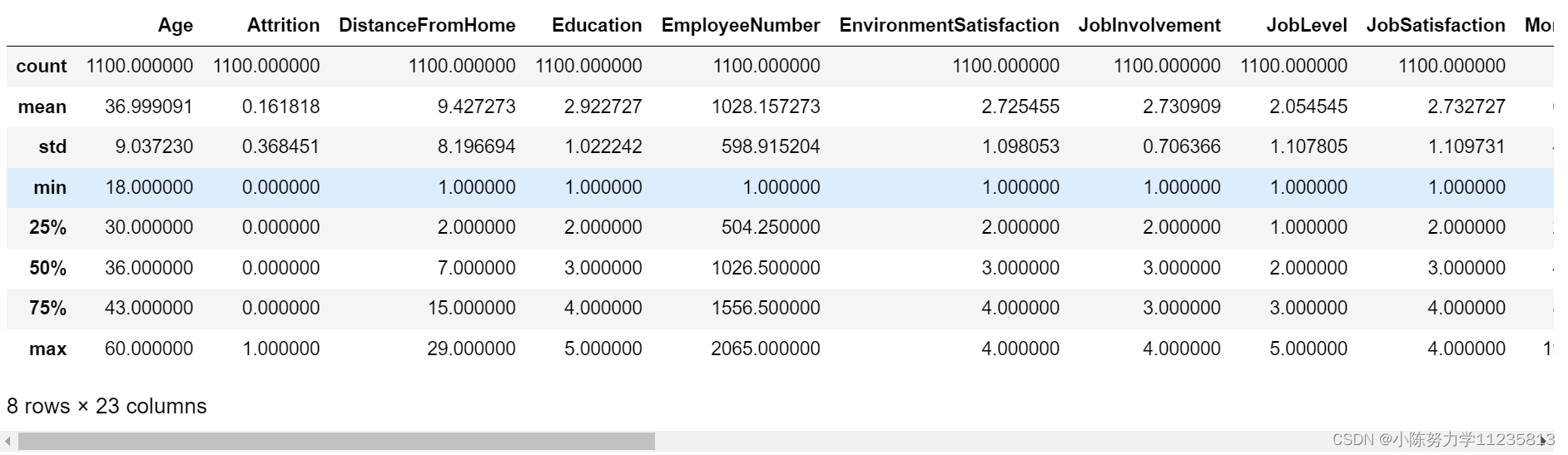1568x455 pixels.
Task: Click the horizontal scrollbar thumb
Action: pyautogui.click(x=336, y=441)
